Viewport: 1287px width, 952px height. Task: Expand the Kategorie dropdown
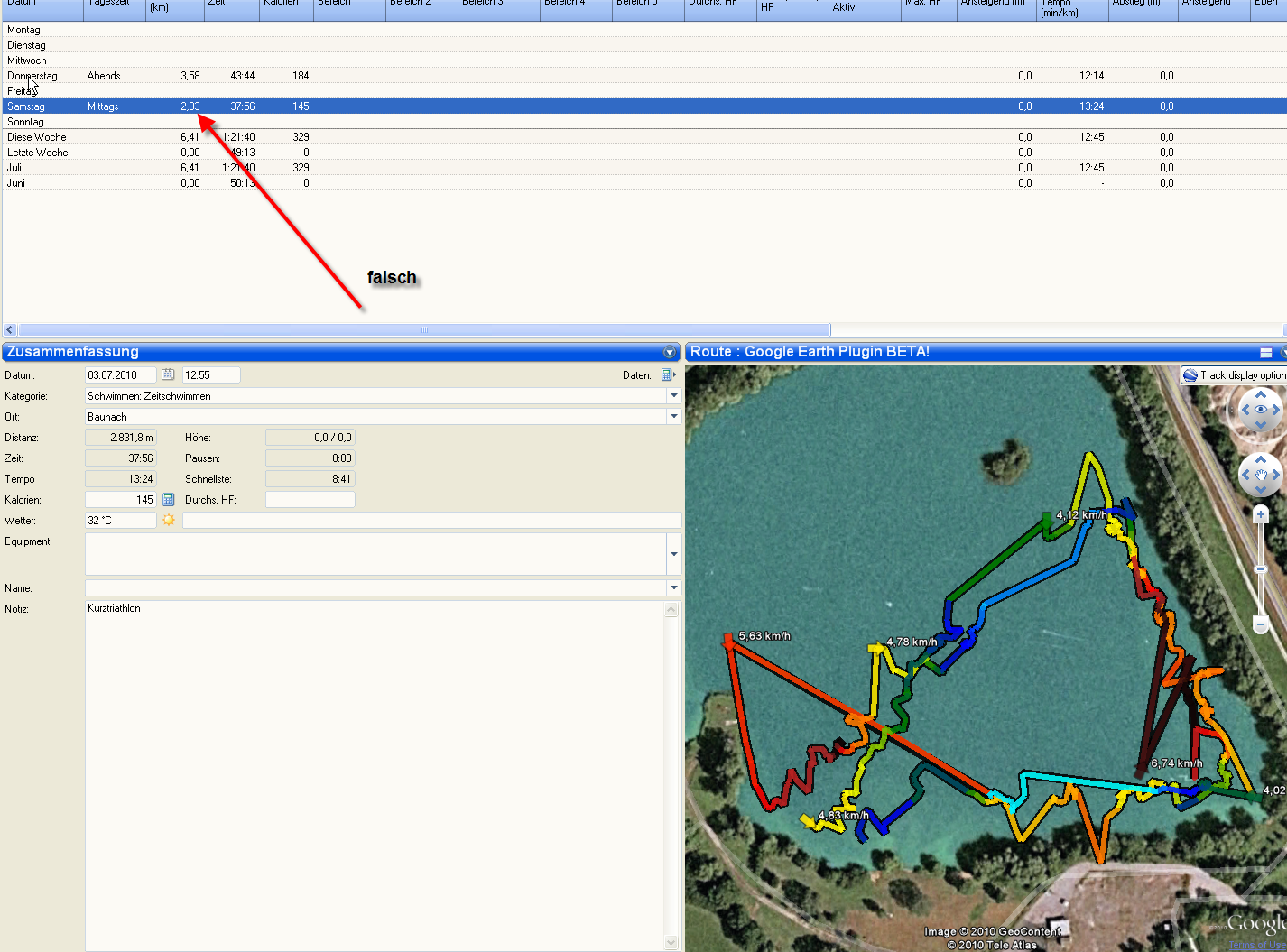(673, 396)
